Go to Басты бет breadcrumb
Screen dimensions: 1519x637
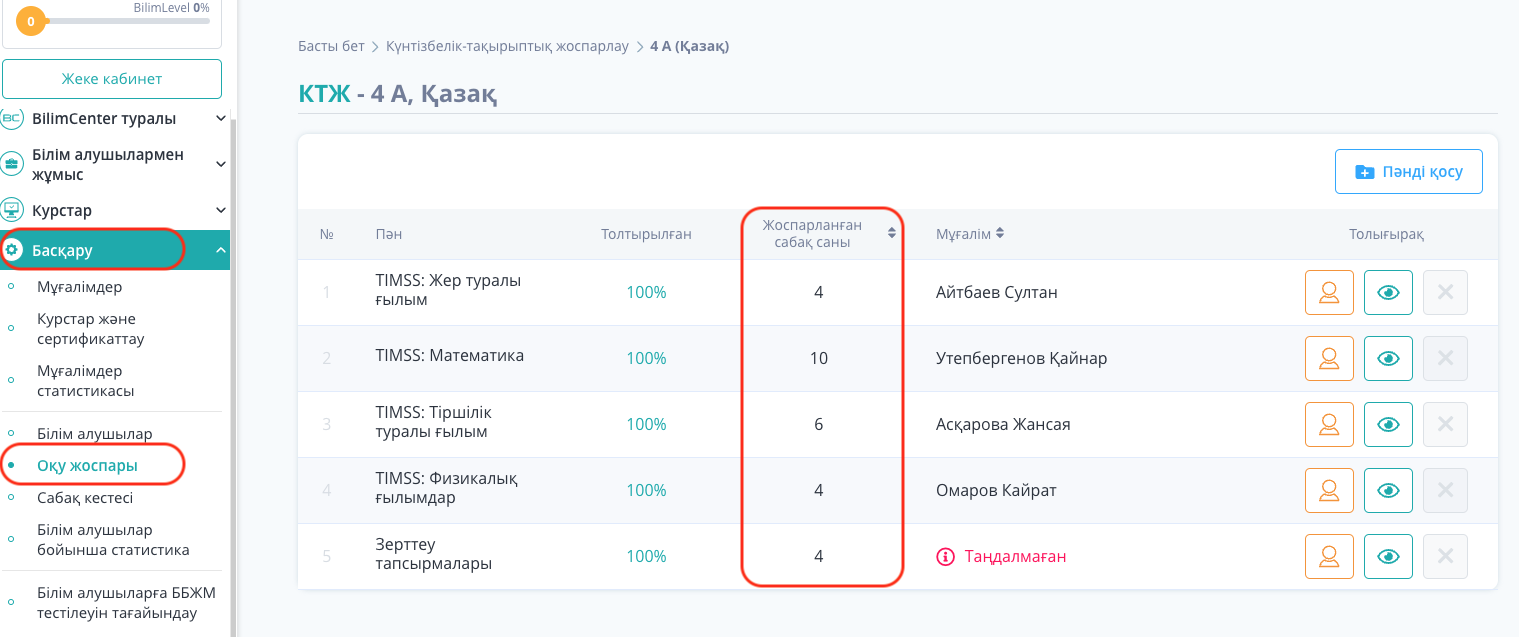tap(331, 46)
